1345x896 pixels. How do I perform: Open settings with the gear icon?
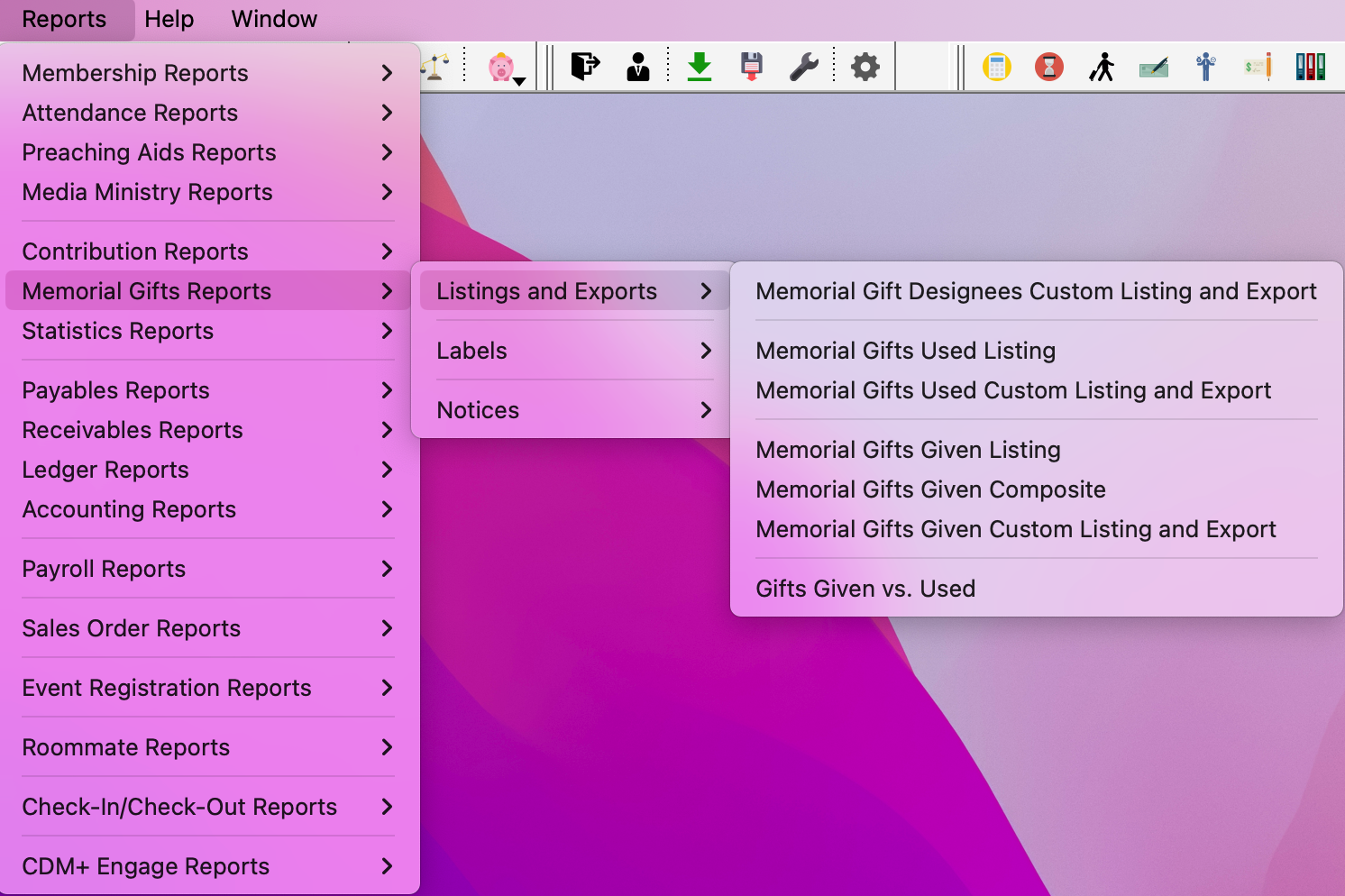[865, 67]
